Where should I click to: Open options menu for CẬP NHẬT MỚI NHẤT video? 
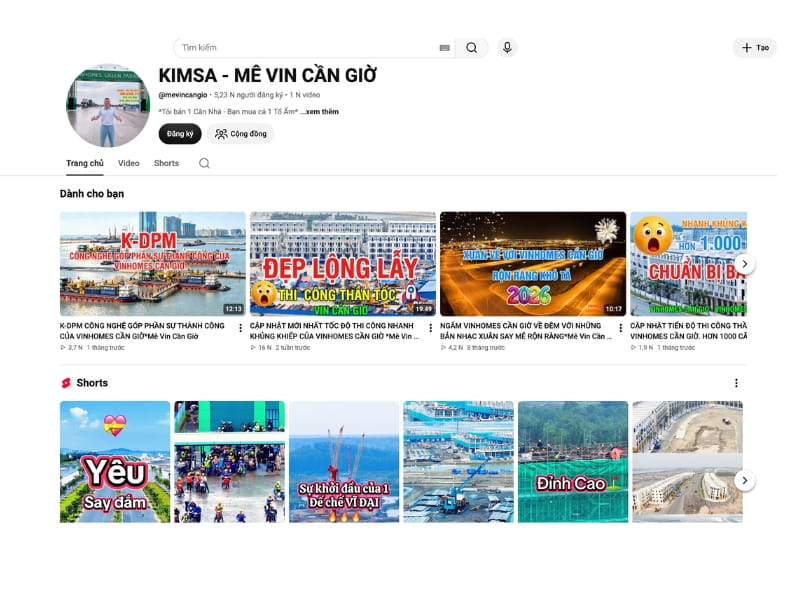[x=431, y=328]
